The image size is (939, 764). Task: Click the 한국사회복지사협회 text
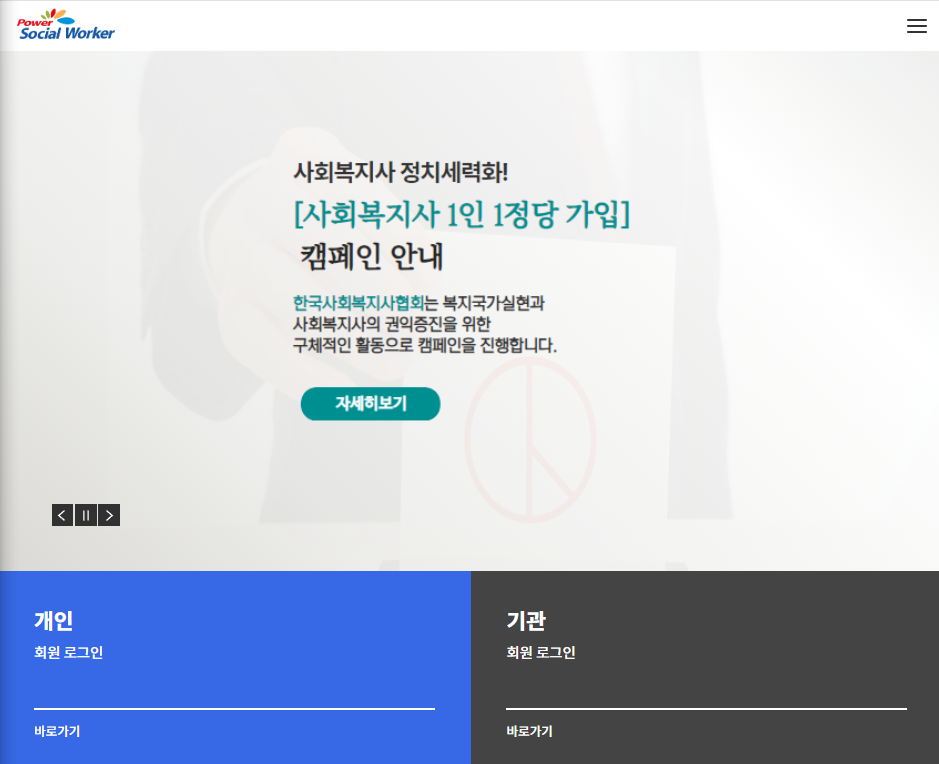click(x=358, y=303)
